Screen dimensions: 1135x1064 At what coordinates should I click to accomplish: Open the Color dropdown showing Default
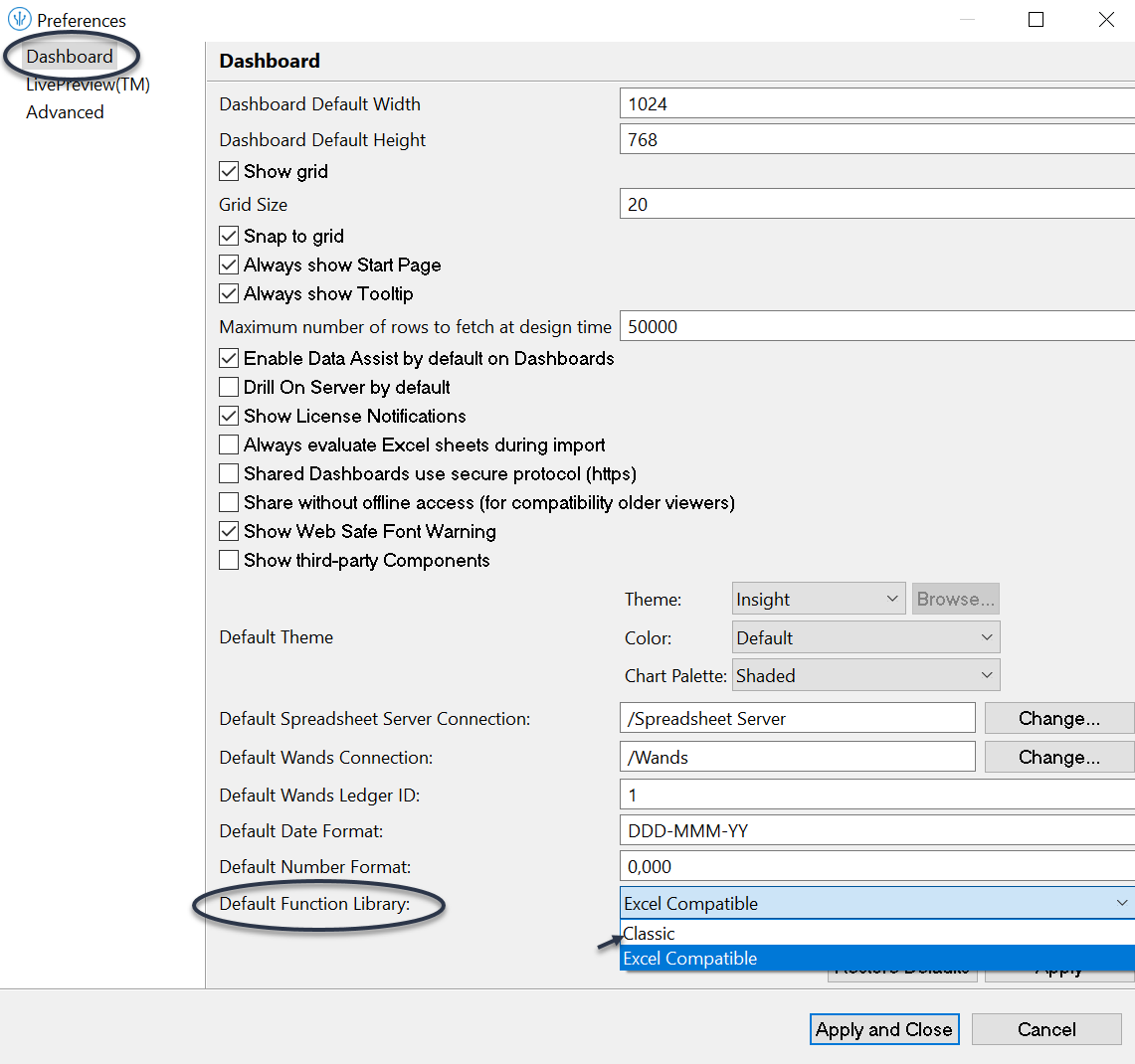[x=865, y=637]
